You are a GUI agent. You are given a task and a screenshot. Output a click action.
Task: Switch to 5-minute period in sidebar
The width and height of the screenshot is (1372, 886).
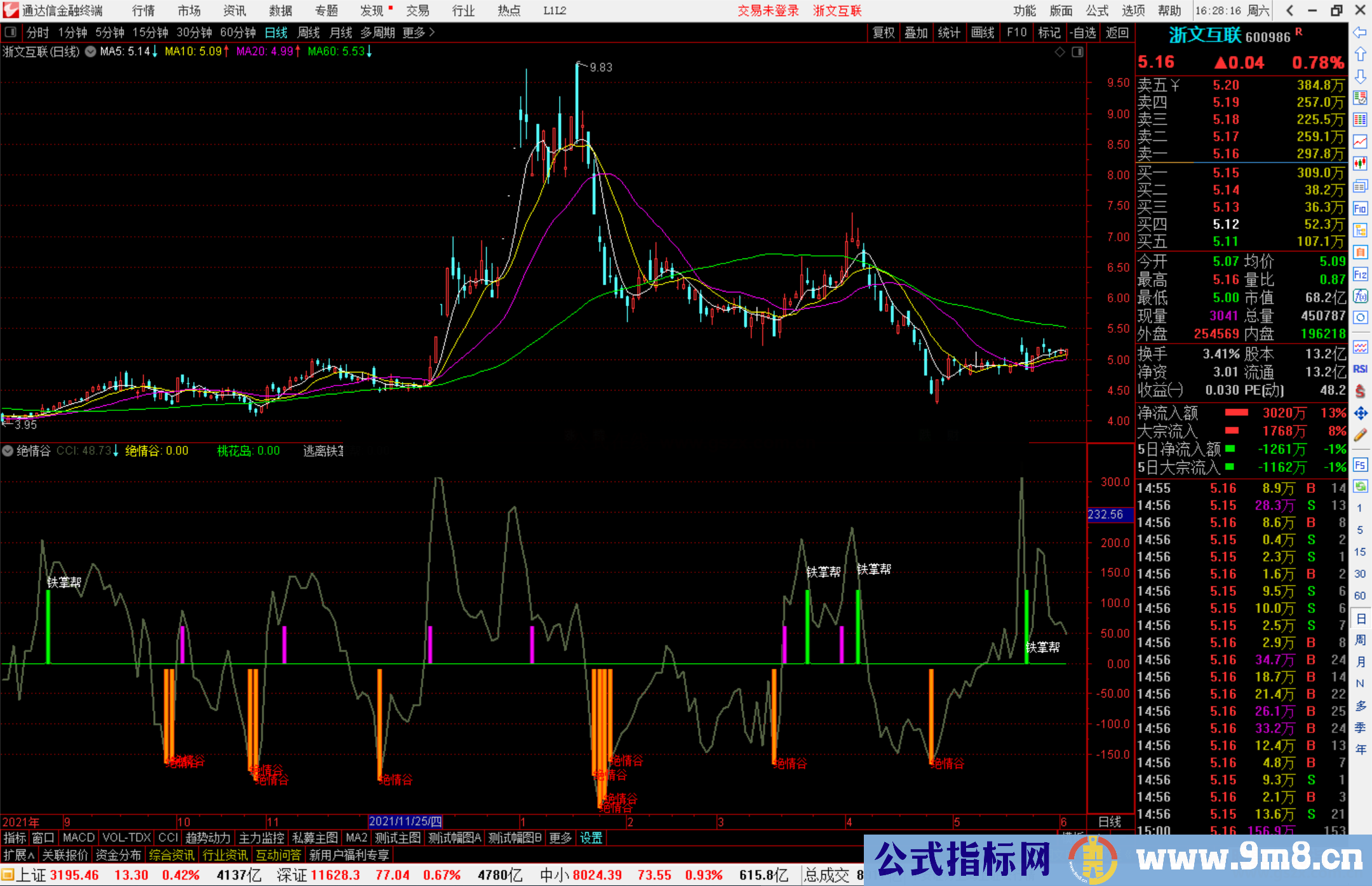click(x=1359, y=530)
